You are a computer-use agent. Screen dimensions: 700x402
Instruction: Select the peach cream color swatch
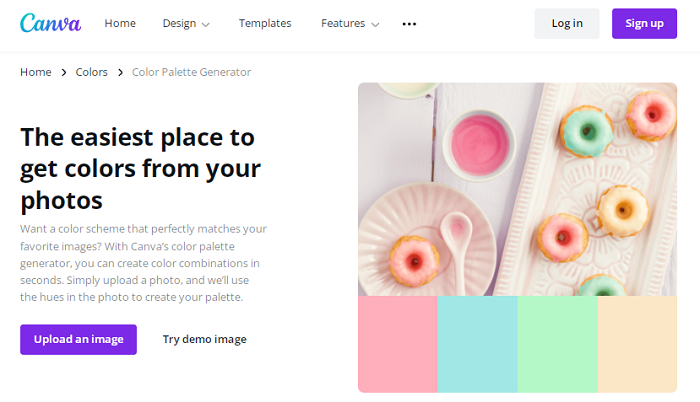coord(637,344)
